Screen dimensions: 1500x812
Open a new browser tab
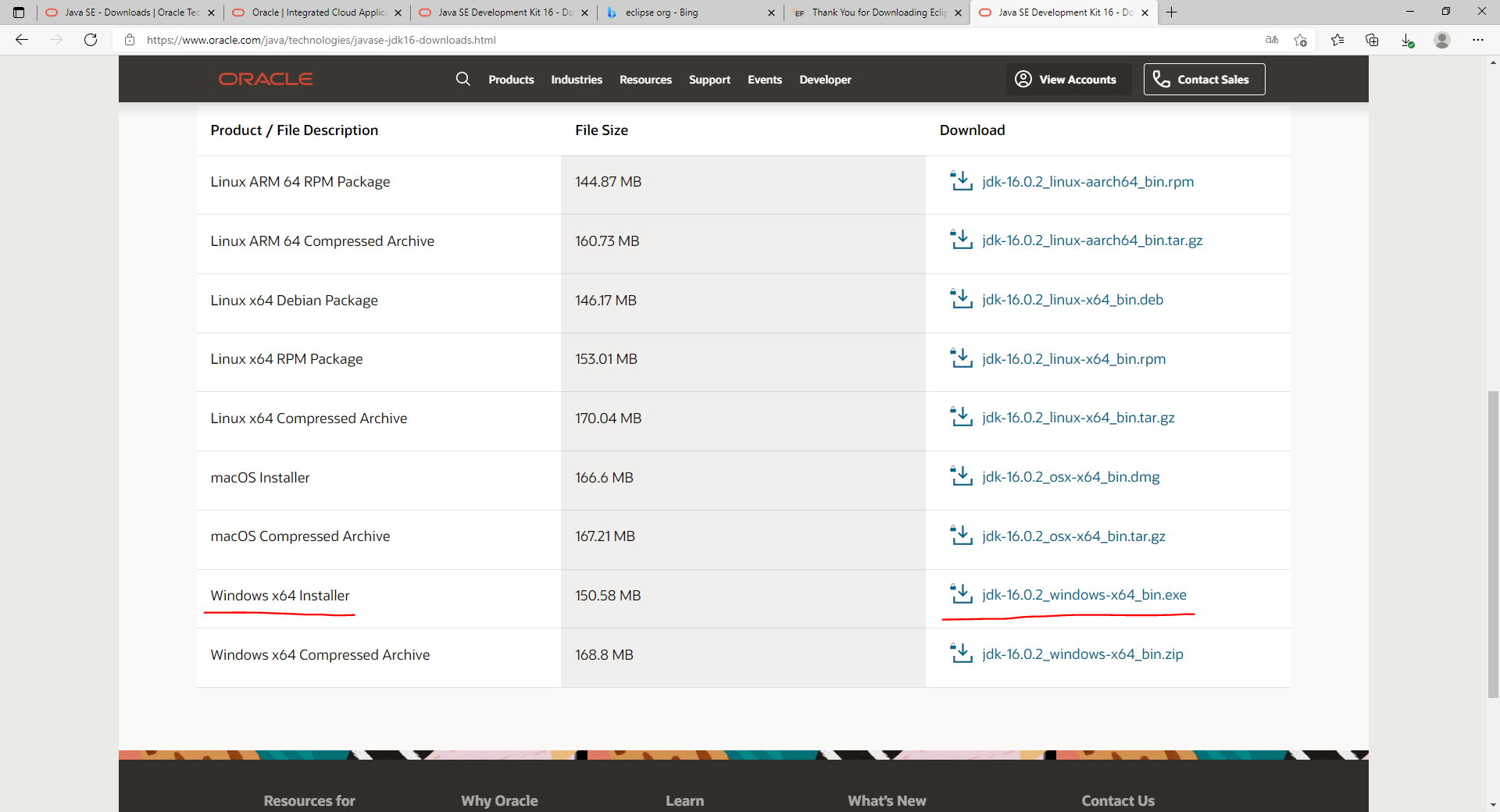click(x=1172, y=12)
